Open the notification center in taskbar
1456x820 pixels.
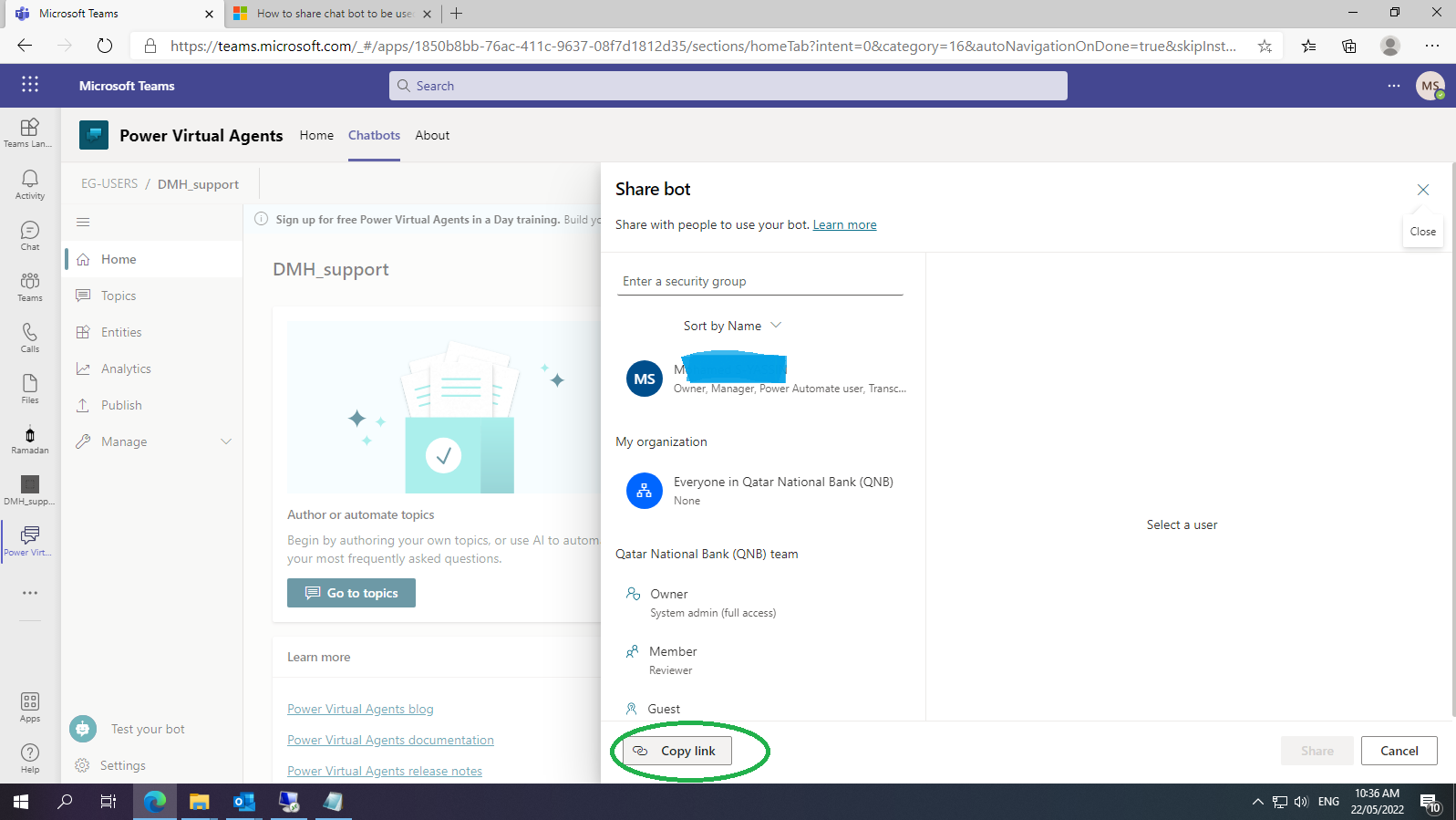coord(1430,803)
